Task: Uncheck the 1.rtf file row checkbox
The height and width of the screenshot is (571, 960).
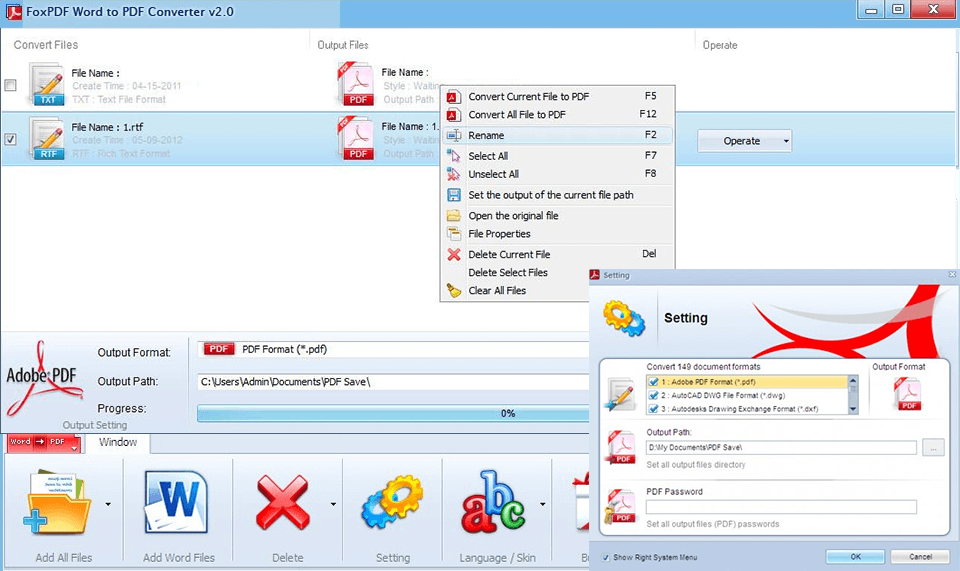Action: coord(10,140)
